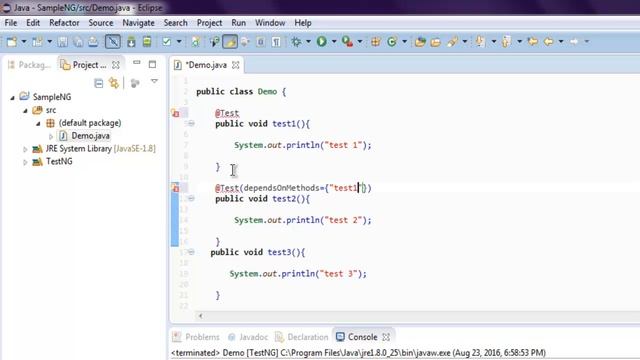Click the Back navigation yellow arrow

coord(549,41)
